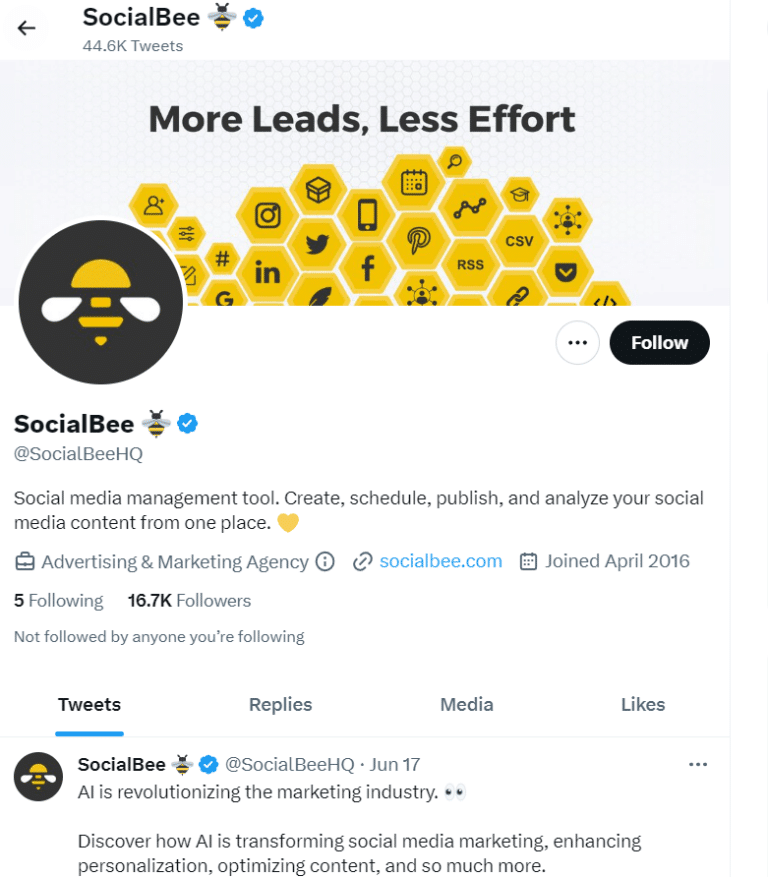
Task: Click the verified badge in the tweet header
Action: (x=208, y=764)
